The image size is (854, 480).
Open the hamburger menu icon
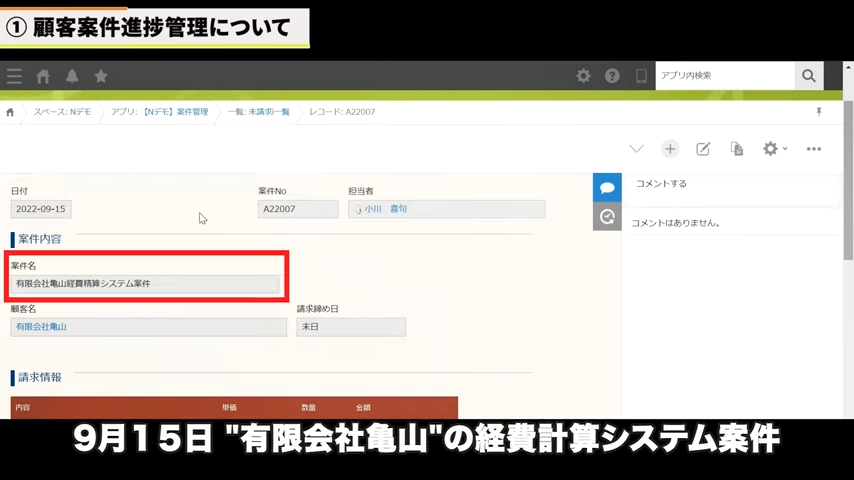[x=14, y=76]
